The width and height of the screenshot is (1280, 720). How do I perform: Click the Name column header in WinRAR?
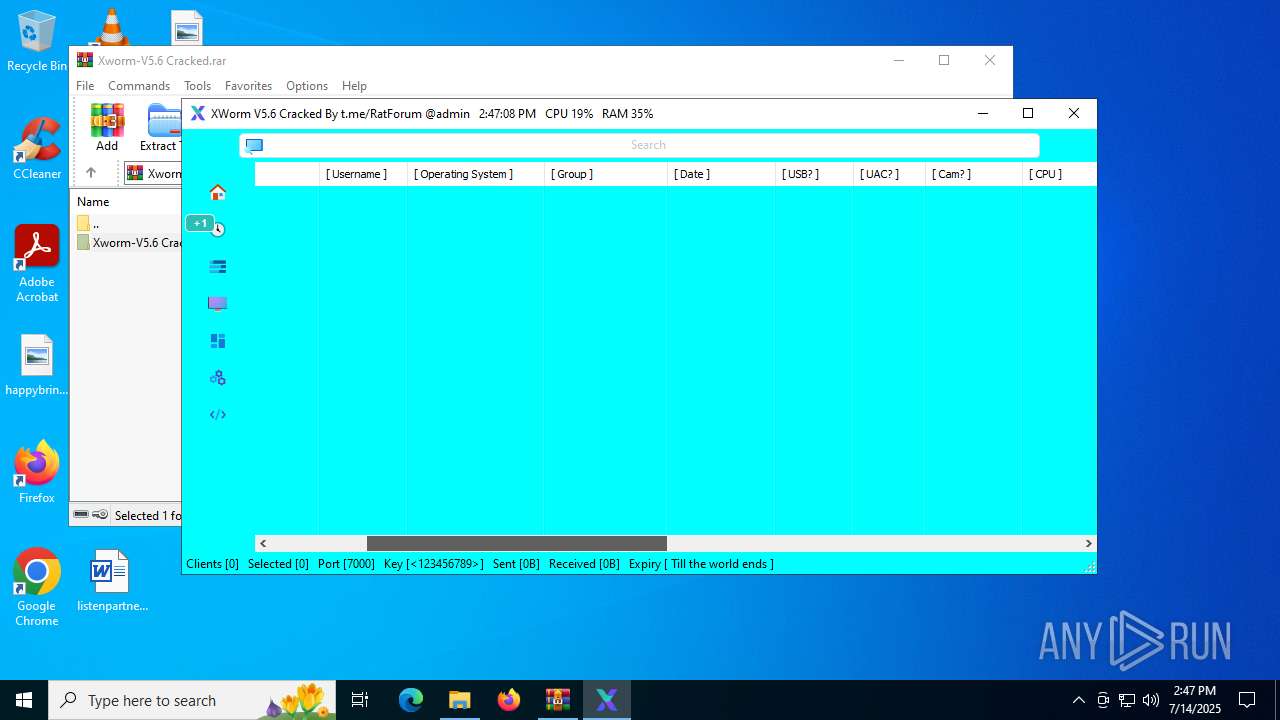(93, 201)
